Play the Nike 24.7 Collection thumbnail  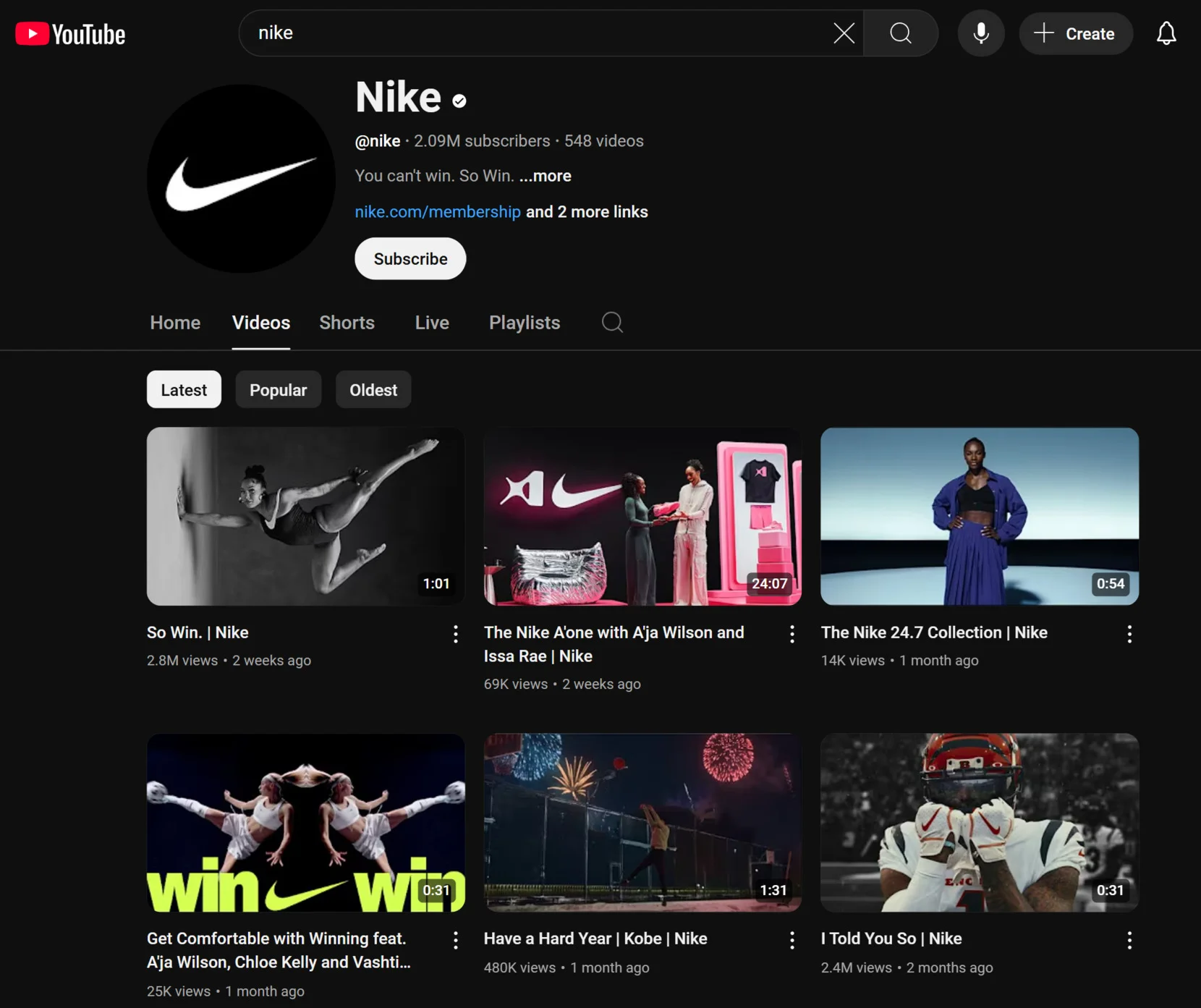point(980,516)
